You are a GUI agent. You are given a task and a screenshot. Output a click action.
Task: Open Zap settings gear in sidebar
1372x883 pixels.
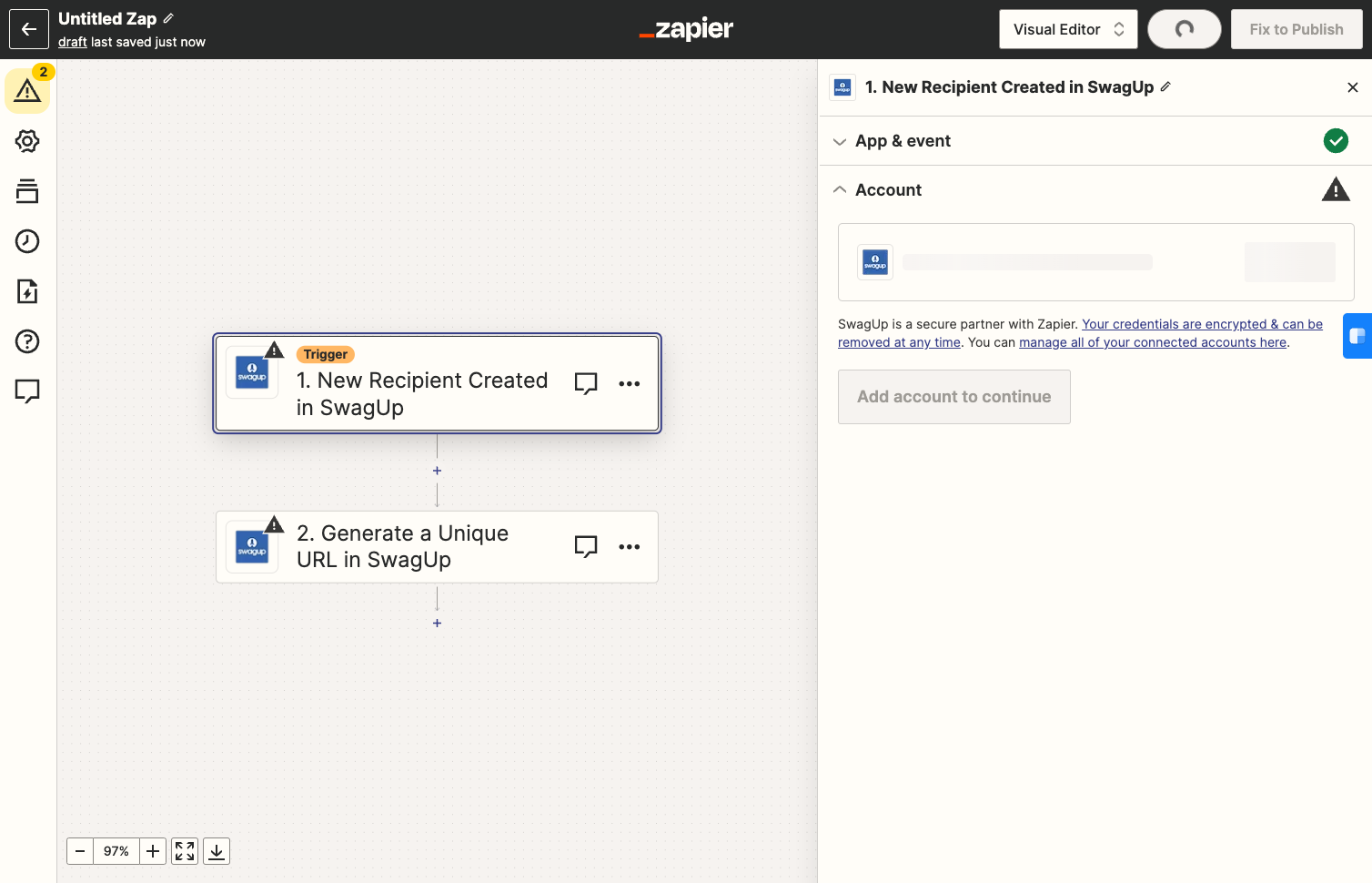tap(27, 141)
